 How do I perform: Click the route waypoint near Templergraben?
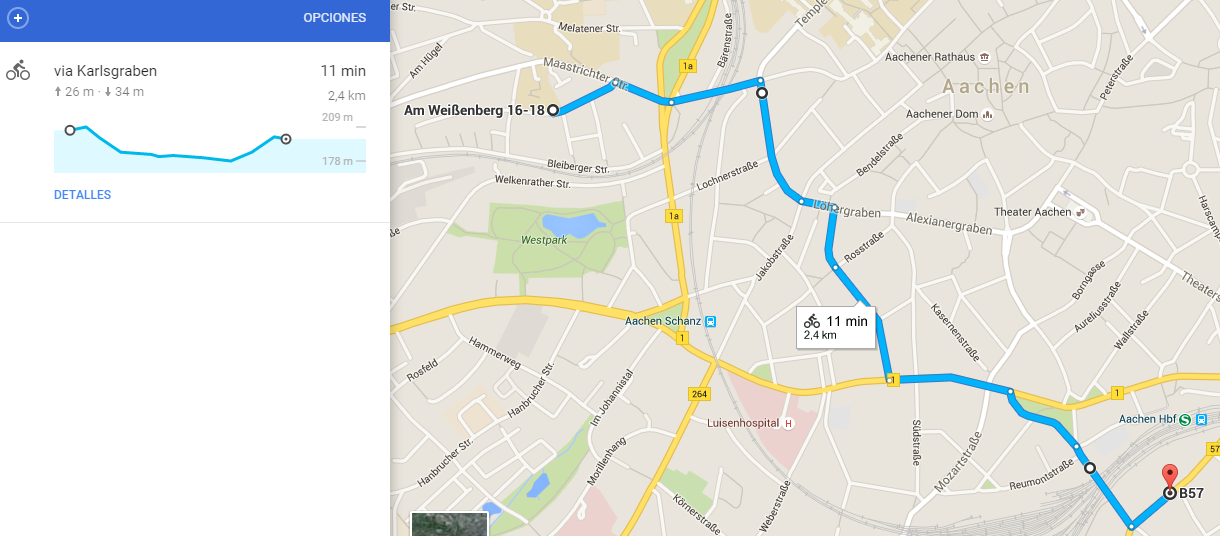[762, 93]
